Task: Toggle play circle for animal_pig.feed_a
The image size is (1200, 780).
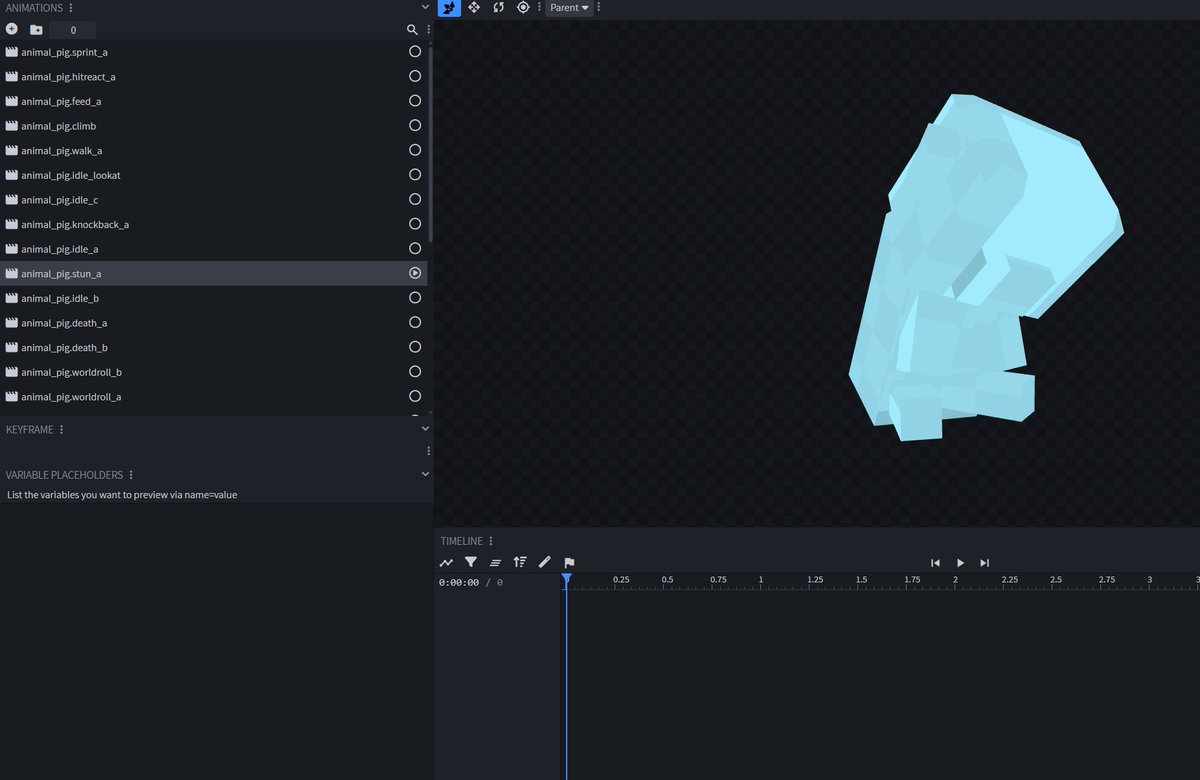Action: pyautogui.click(x=415, y=101)
